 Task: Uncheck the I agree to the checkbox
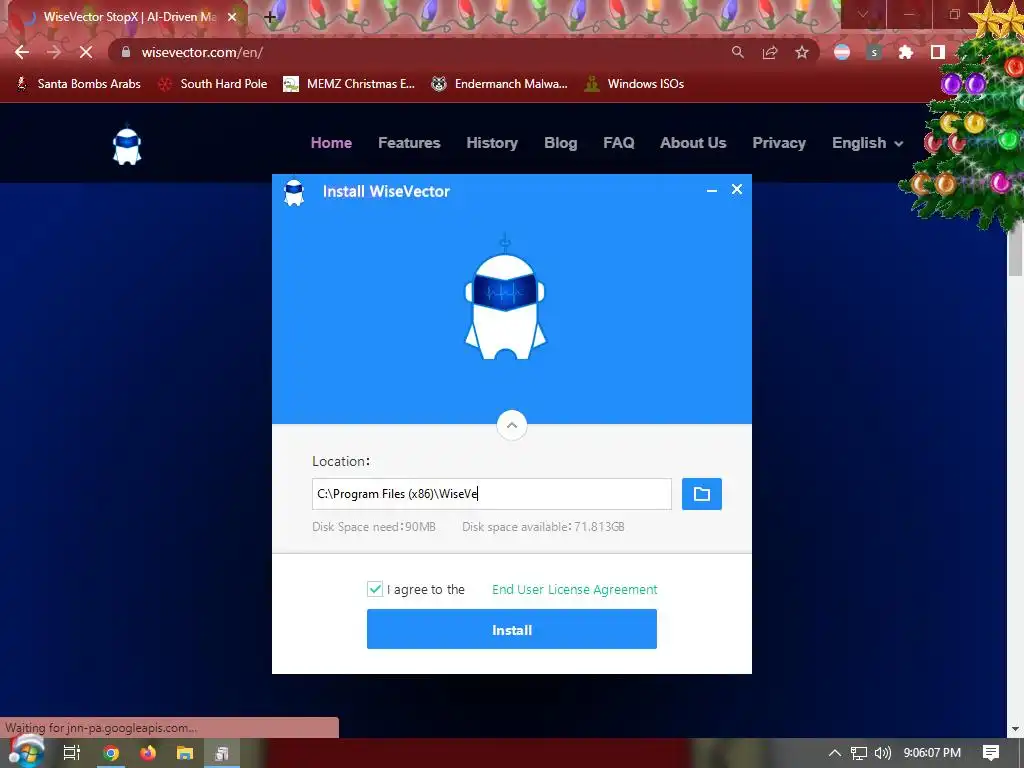[375, 589]
